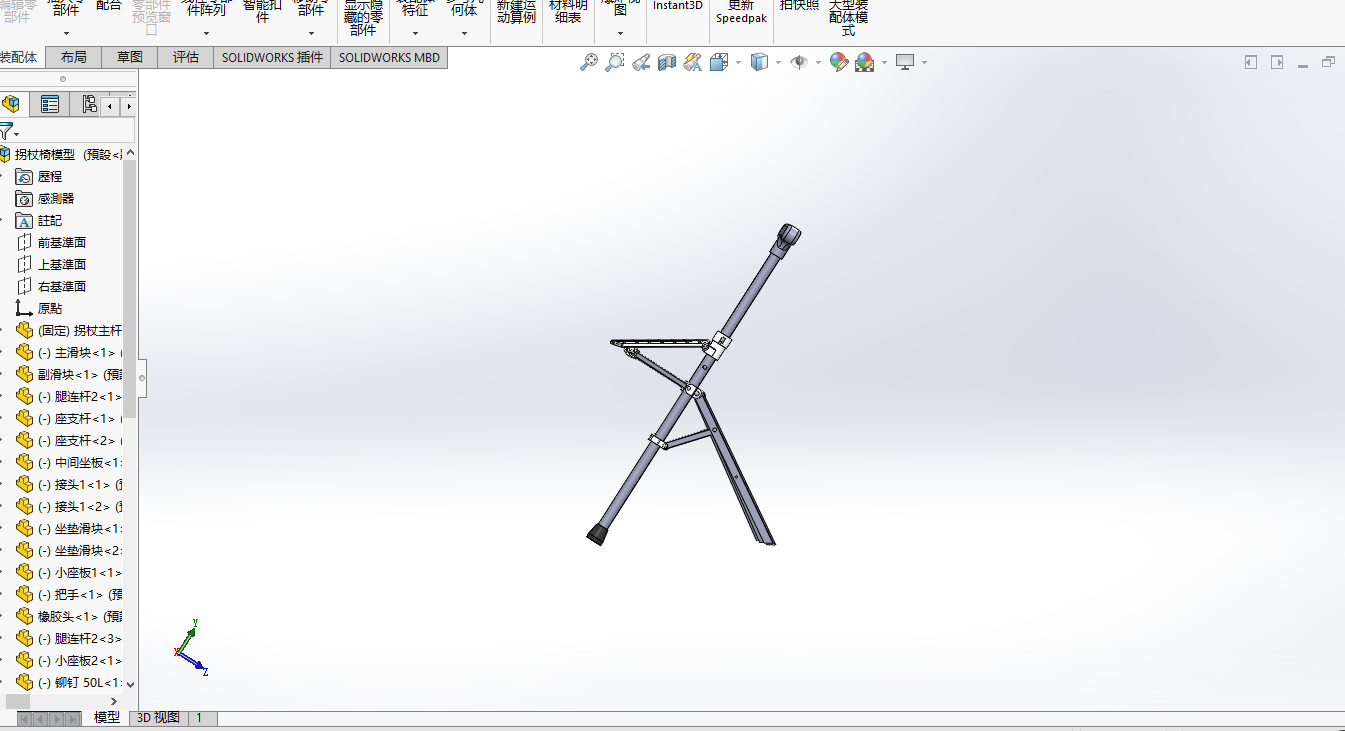Open the View Settings dropdown arrow
Screen dimensions: 1345x731
click(x=924, y=62)
